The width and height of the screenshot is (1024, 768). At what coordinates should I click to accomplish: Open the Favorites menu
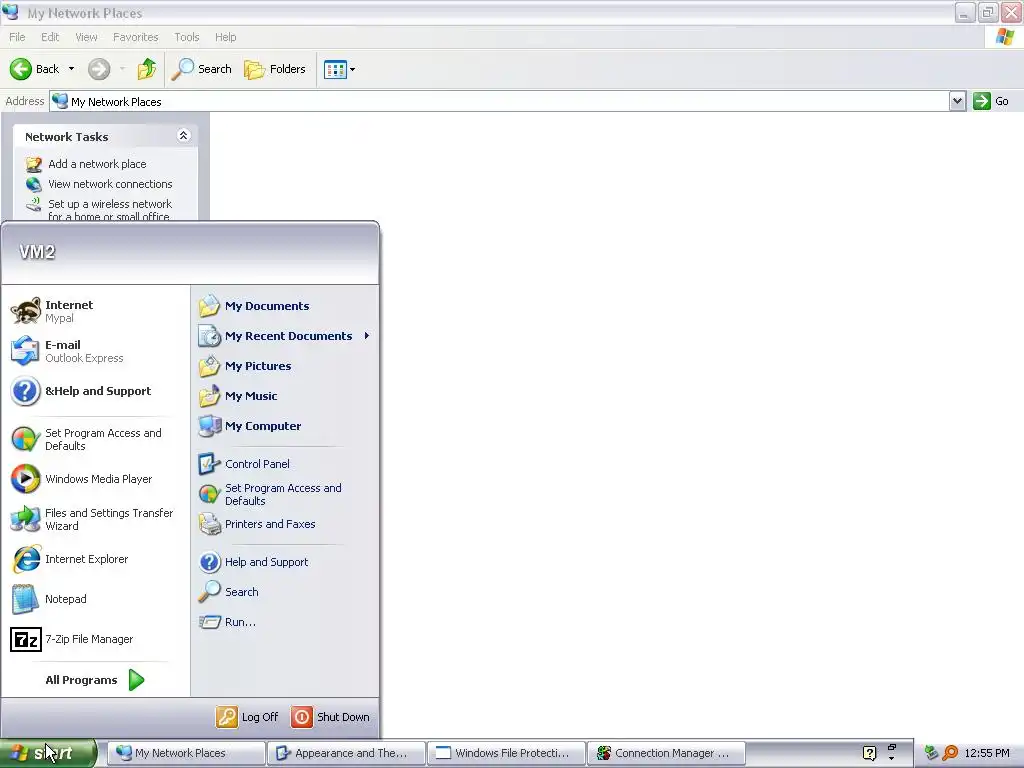coord(135,37)
